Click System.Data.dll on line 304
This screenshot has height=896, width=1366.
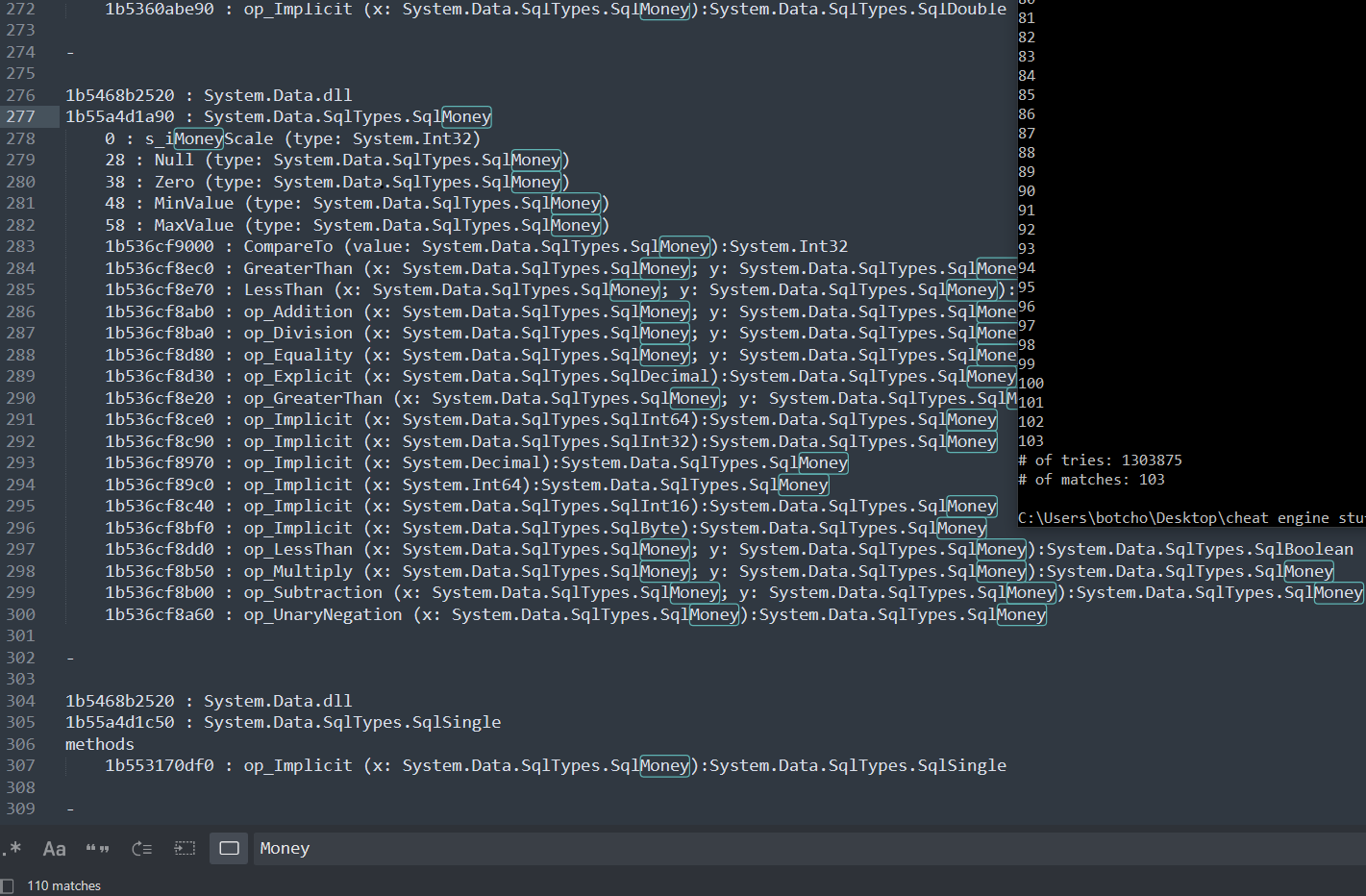tap(278, 701)
